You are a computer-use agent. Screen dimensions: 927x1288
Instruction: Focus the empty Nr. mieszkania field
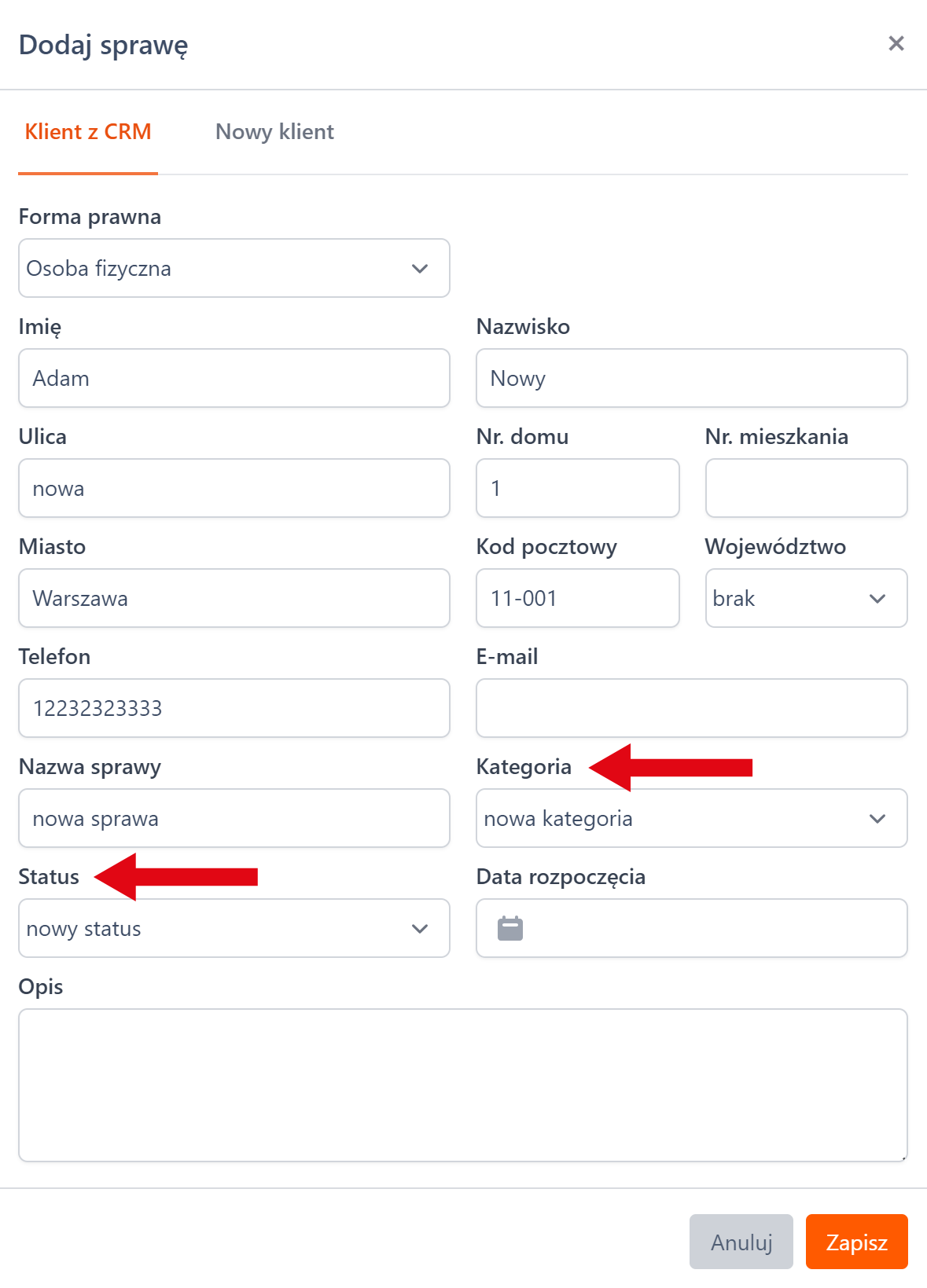pos(806,488)
